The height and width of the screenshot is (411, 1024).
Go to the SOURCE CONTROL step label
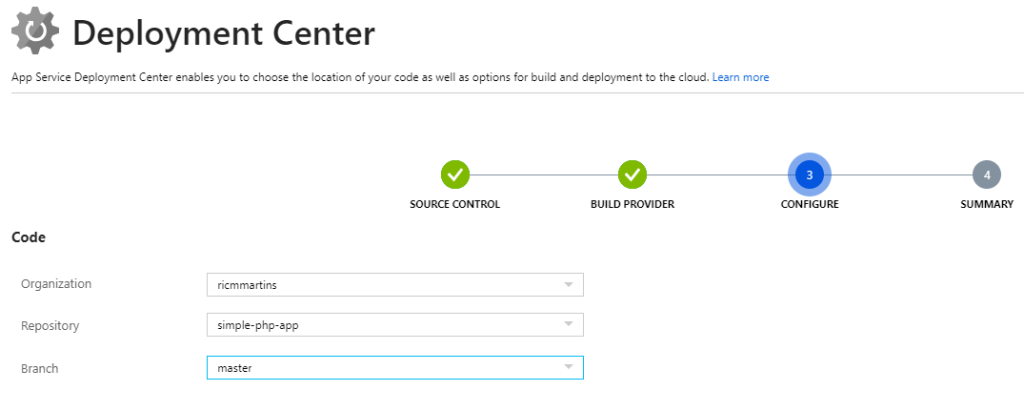(455, 205)
